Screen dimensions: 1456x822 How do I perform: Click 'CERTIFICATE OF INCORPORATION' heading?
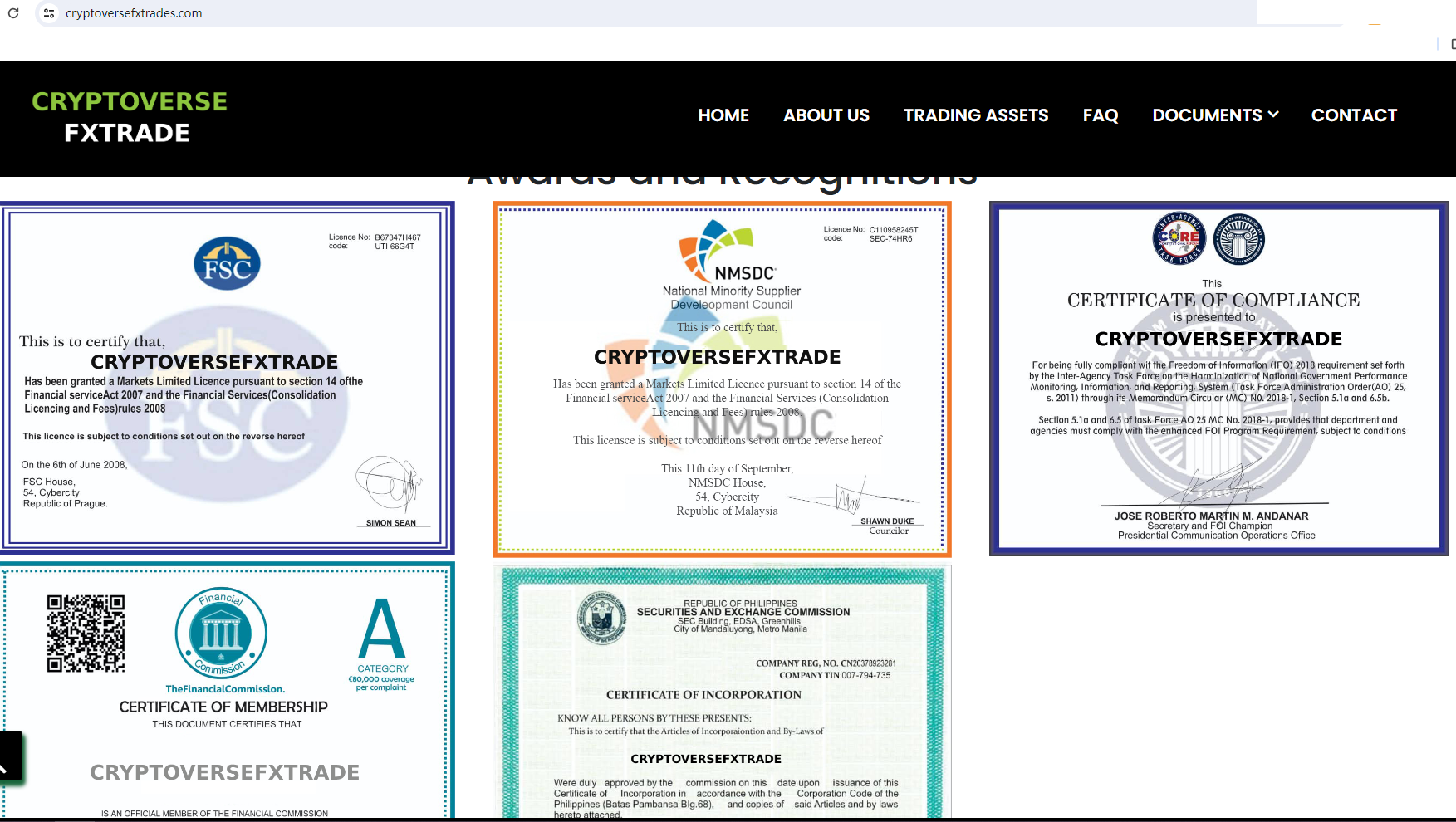point(703,695)
